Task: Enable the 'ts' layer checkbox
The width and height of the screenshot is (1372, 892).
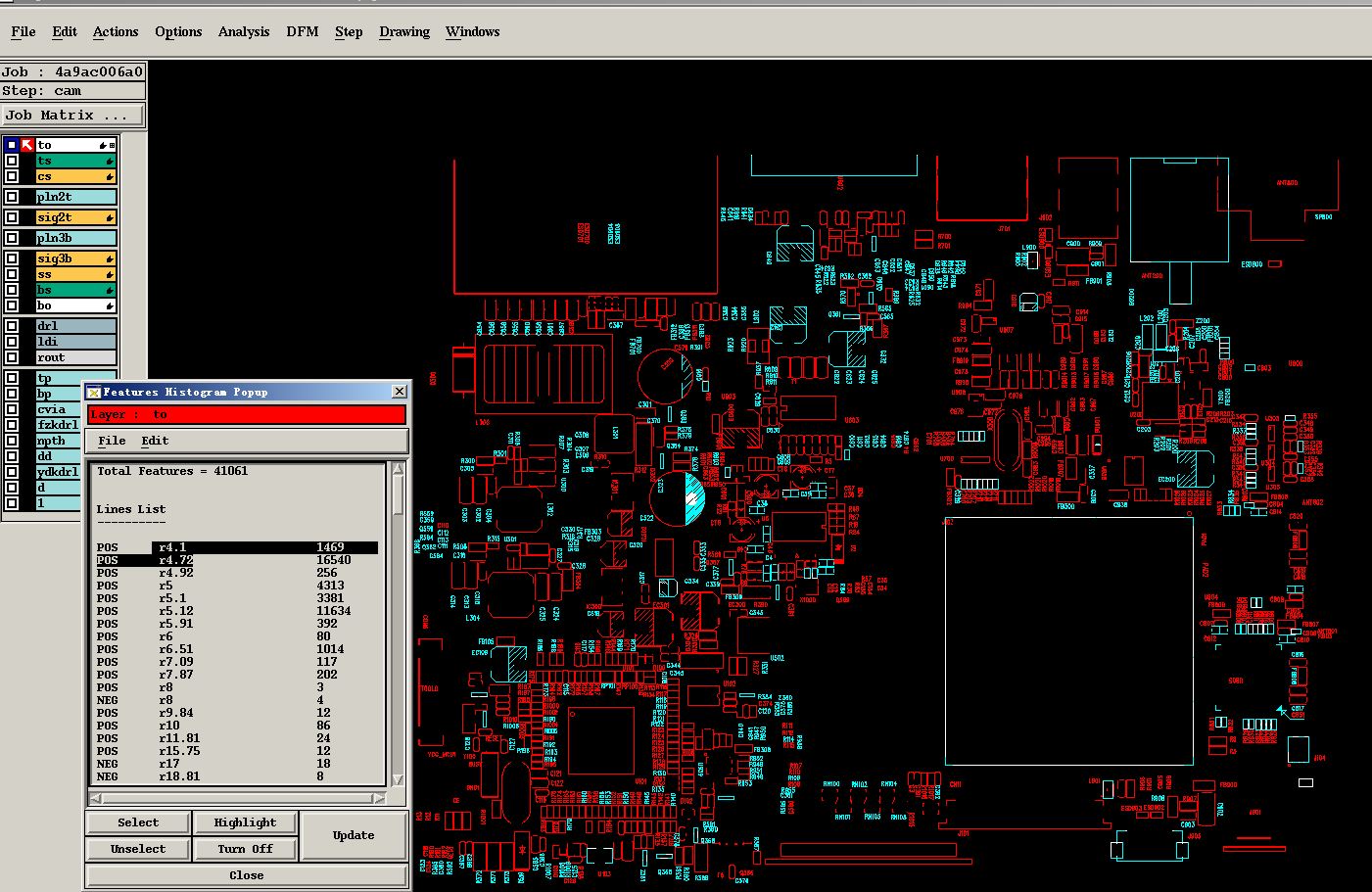Action: [12, 161]
